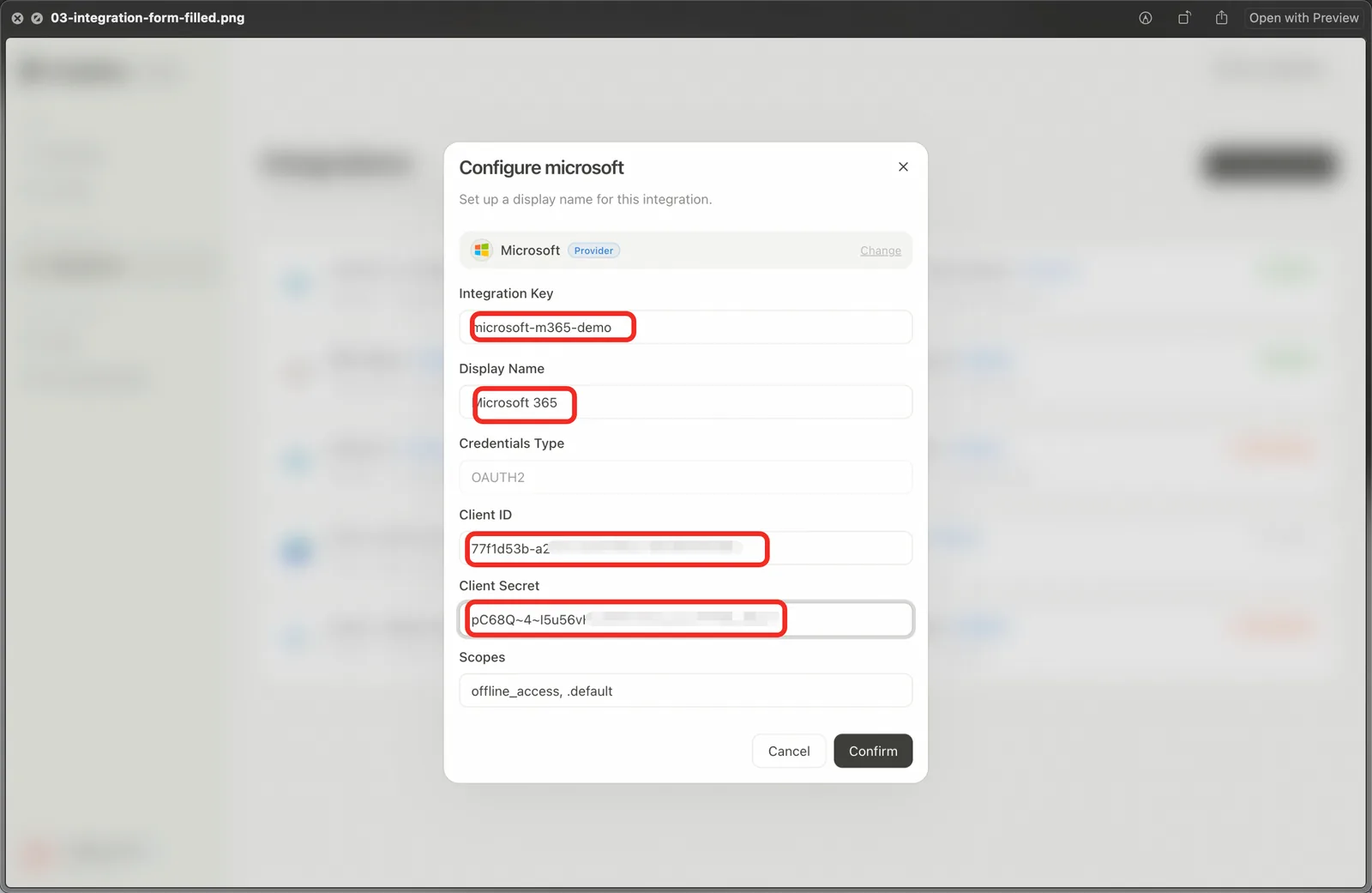Screen dimensions: 1372x893
Task: Focus the Client Secret input field
Action: click(x=685, y=619)
